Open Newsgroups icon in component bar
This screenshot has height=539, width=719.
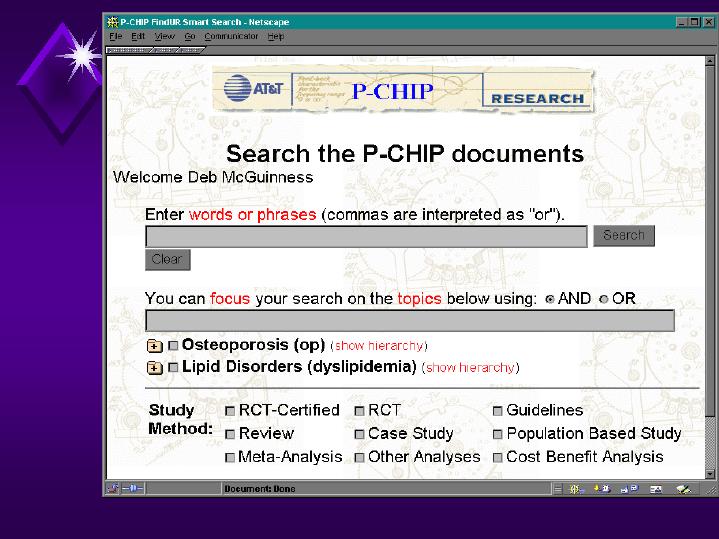pos(629,489)
